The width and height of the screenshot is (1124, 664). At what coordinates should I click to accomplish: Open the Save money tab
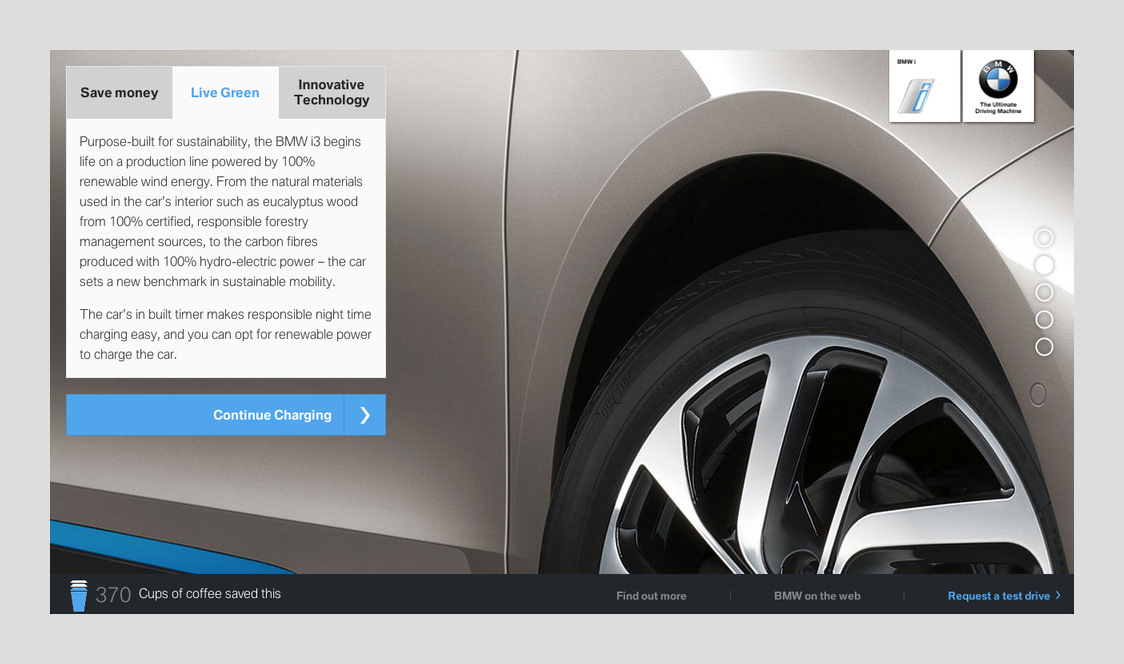[x=119, y=93]
